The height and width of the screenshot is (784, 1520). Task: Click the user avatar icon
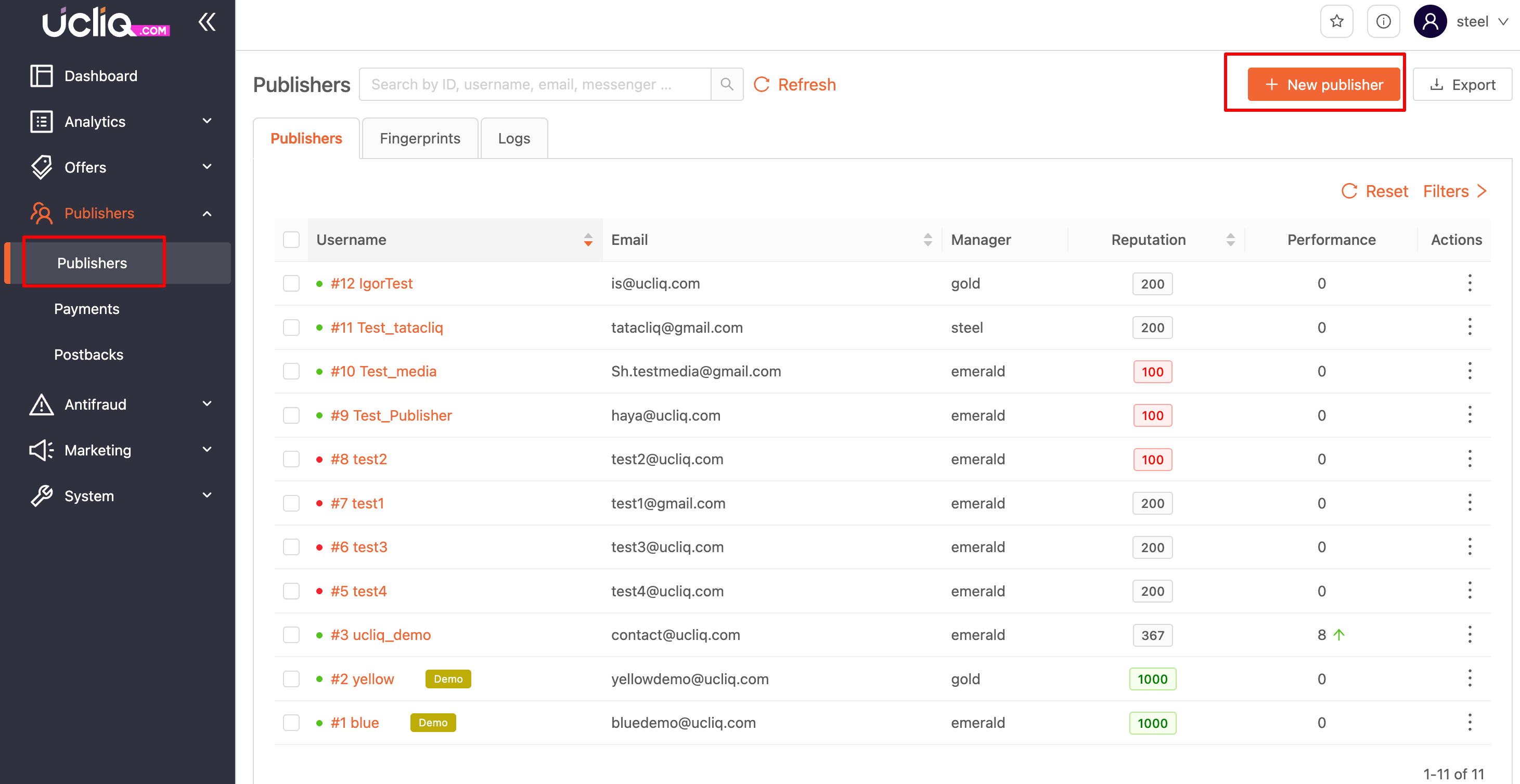coord(1429,22)
